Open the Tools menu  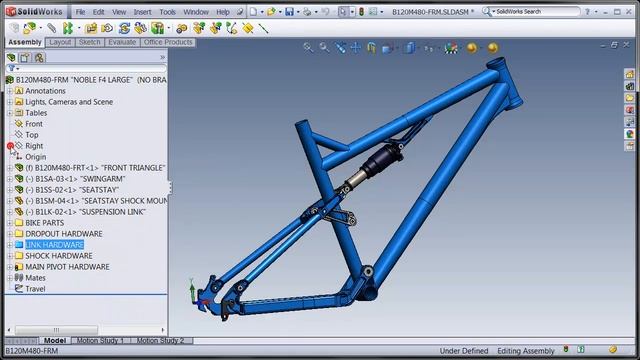pos(167,12)
